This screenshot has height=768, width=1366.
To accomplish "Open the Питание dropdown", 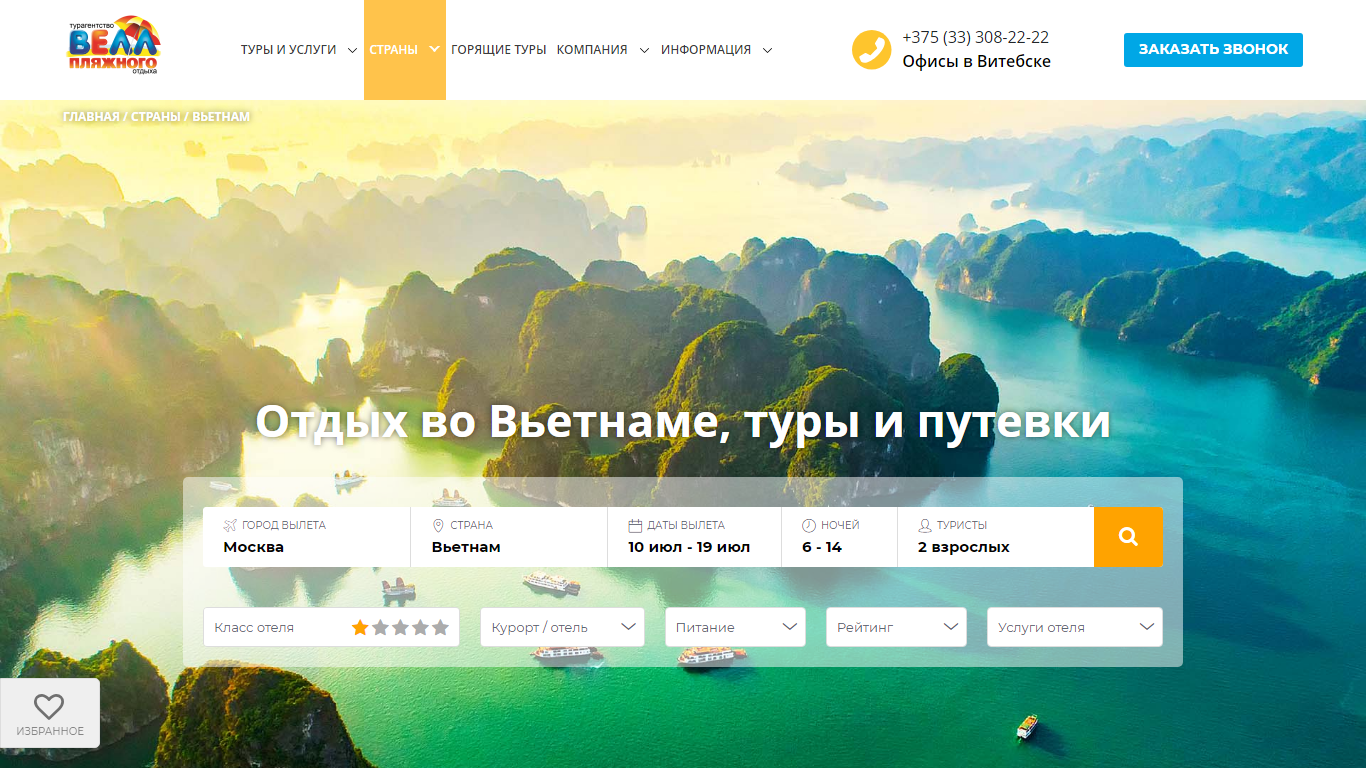I will pyautogui.click(x=735, y=627).
